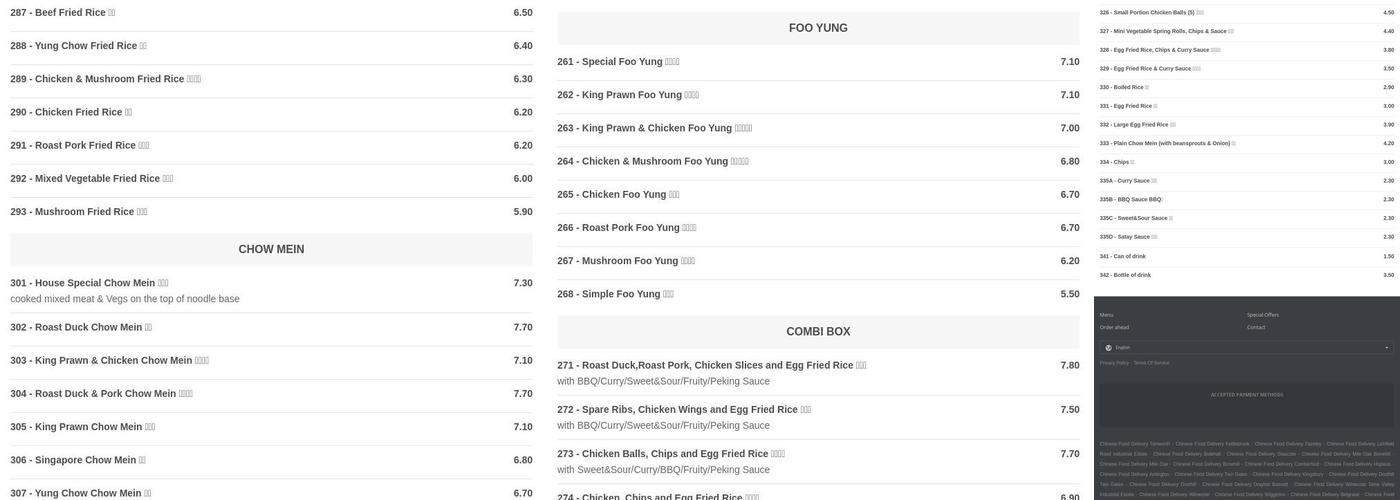Click allergen icons after Simple Foo Yung
The image size is (1400, 500).
(x=668, y=294)
